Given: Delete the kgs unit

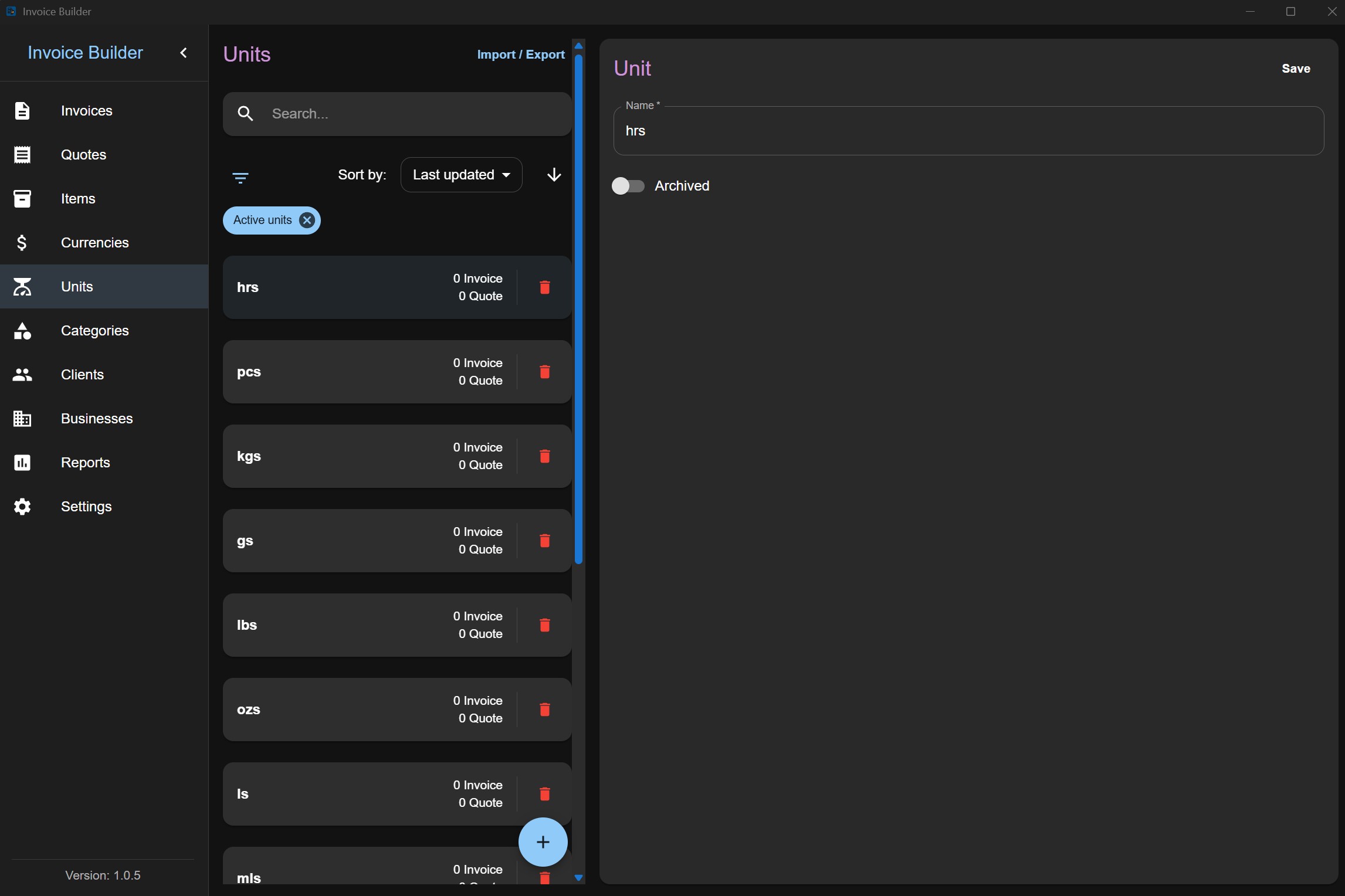Looking at the screenshot, I should coord(545,456).
